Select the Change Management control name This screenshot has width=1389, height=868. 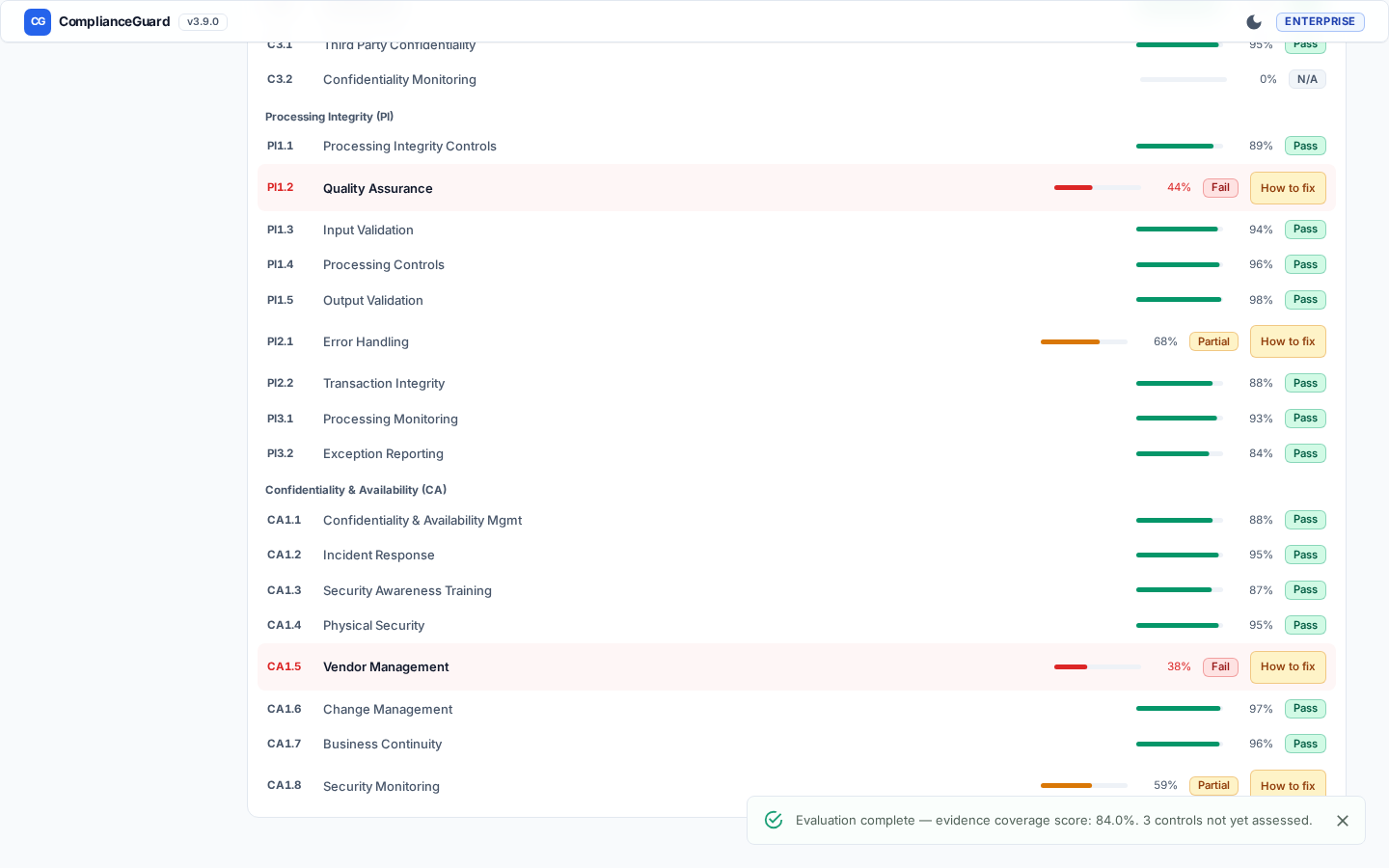pos(388,709)
